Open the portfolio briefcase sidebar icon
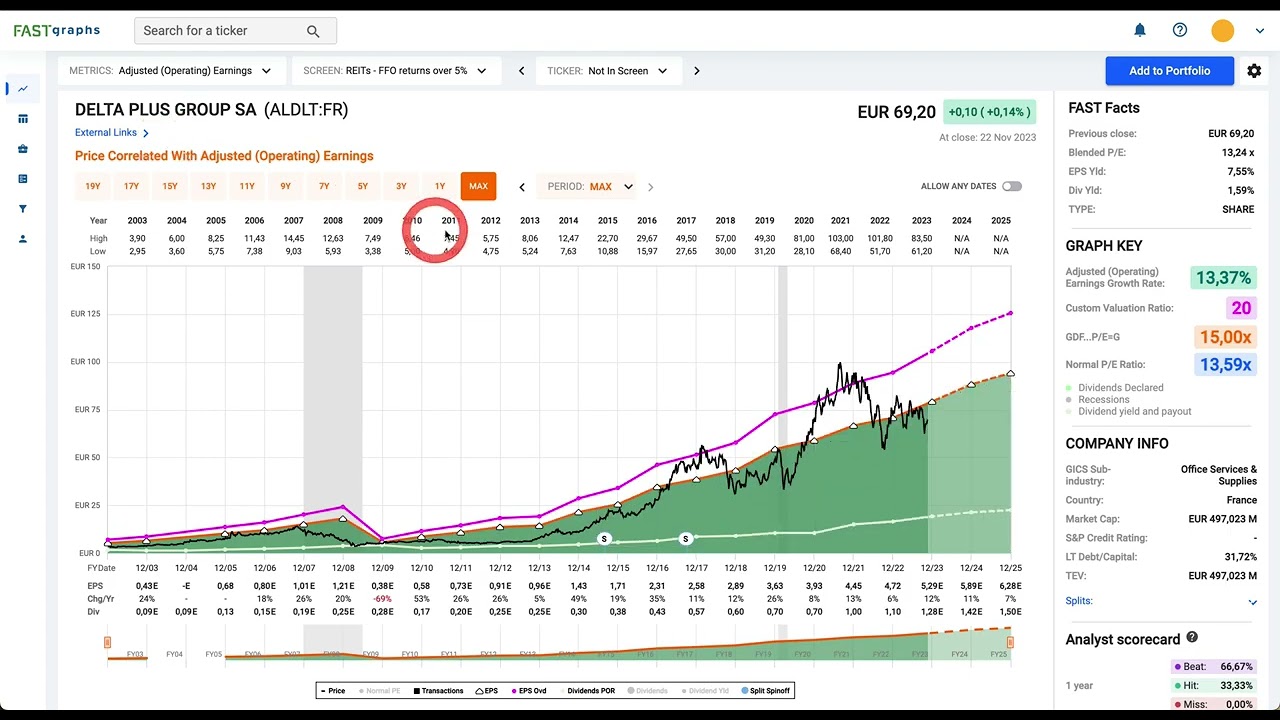This screenshot has width=1280, height=720. pos(23,149)
